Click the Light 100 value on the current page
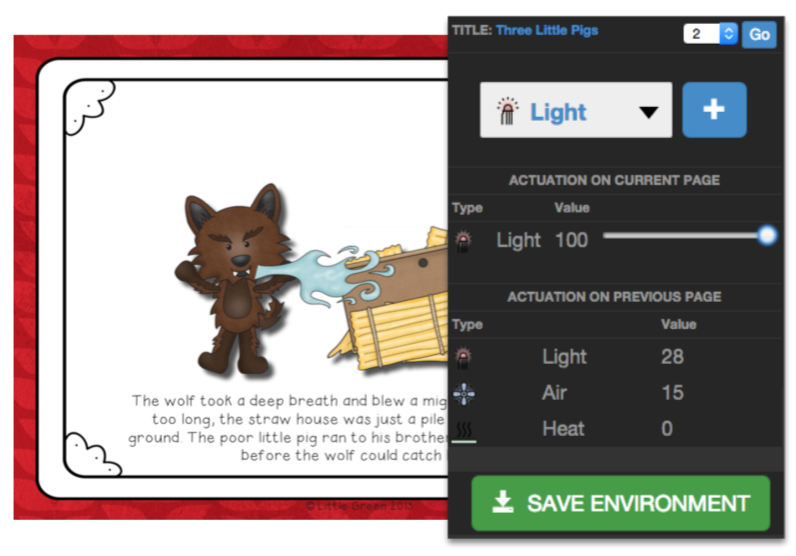The image size is (796, 556). [572, 240]
